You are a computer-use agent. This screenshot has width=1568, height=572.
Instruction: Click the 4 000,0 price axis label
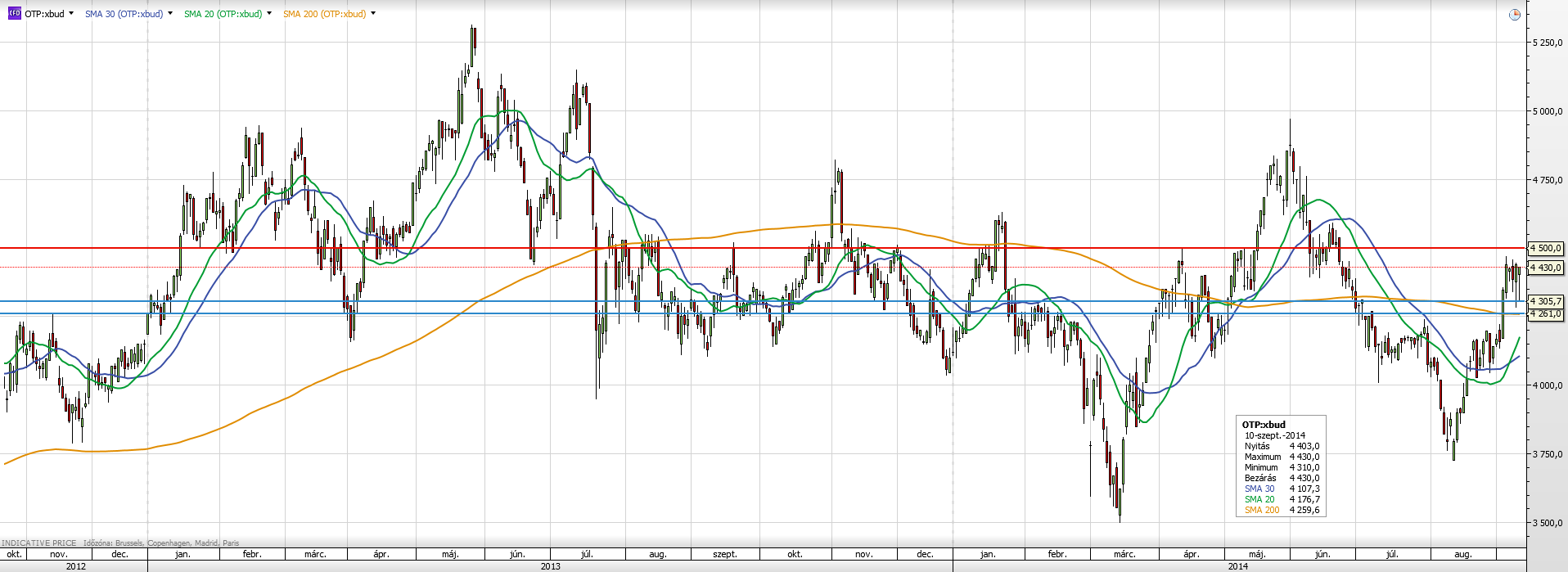tap(1547, 385)
